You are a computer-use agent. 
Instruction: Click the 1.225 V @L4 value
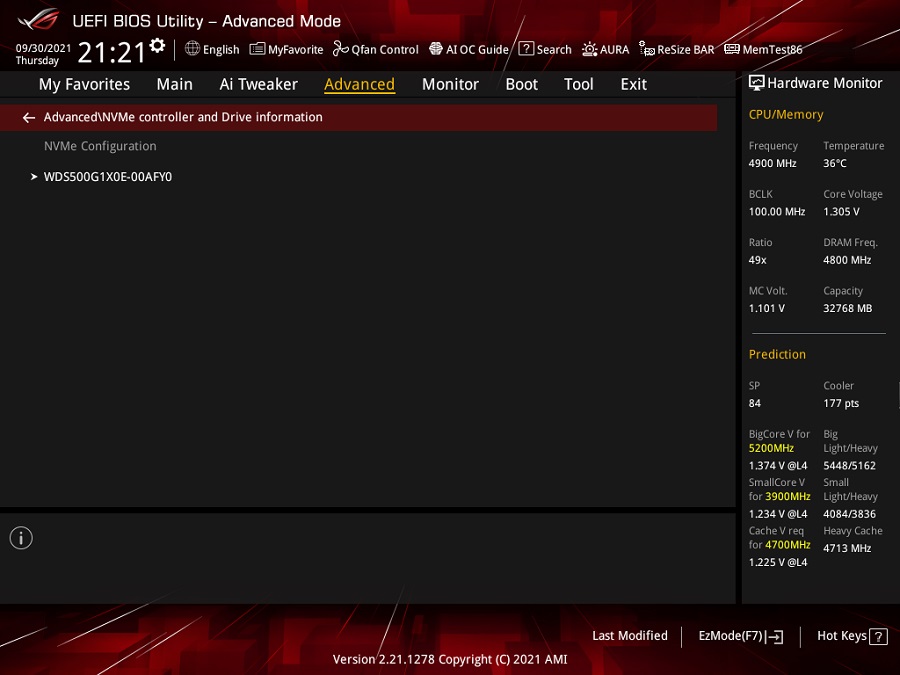pyautogui.click(x=778, y=562)
